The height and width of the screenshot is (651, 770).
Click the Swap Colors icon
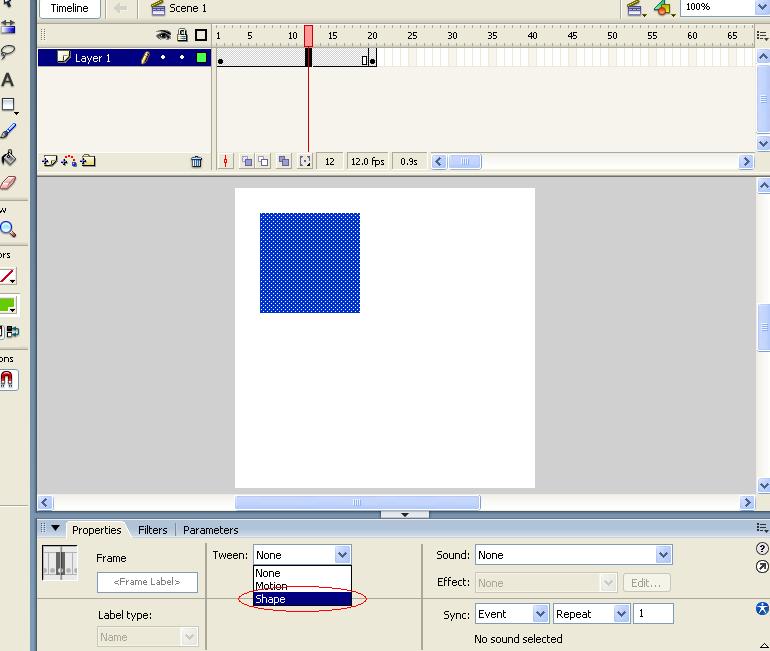pos(13,331)
